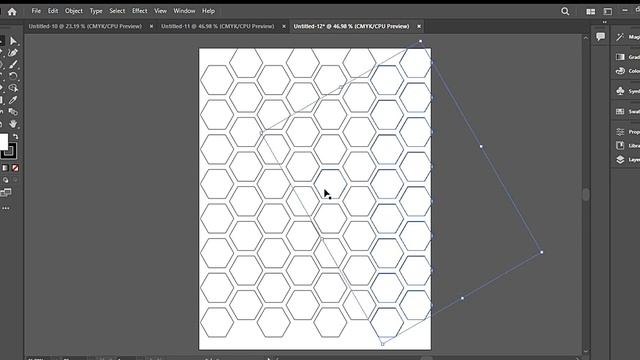
Task: Swap fill and stroke colors
Action: (x=16, y=136)
